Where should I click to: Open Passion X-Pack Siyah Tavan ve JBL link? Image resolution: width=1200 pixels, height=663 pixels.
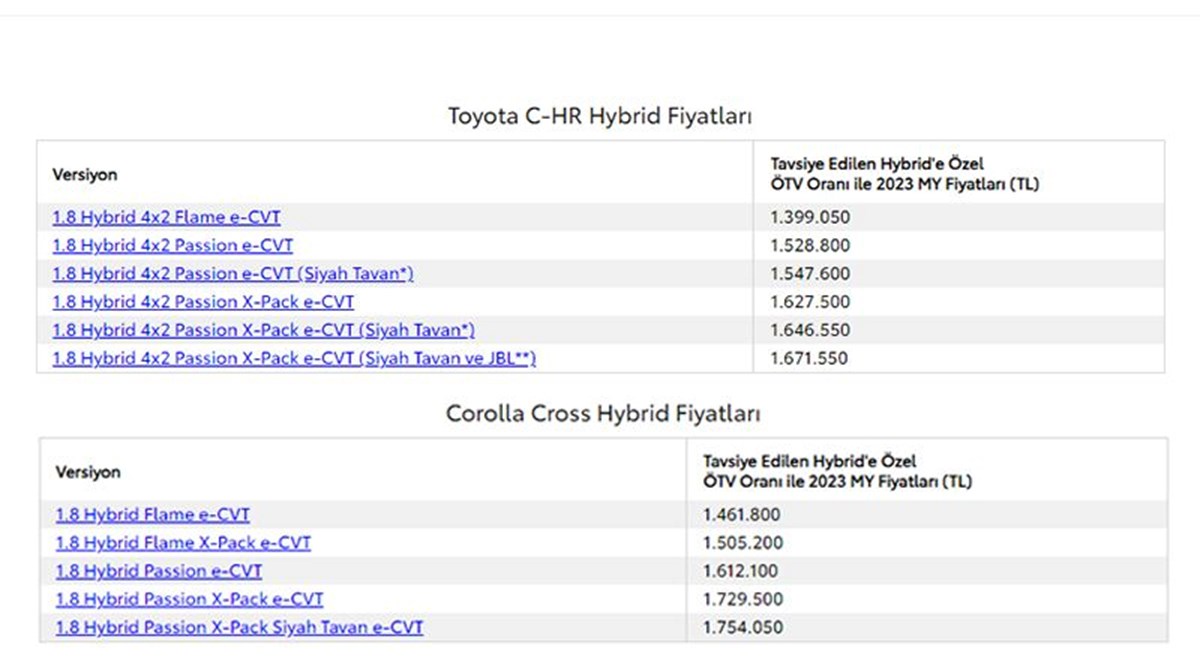(x=294, y=358)
